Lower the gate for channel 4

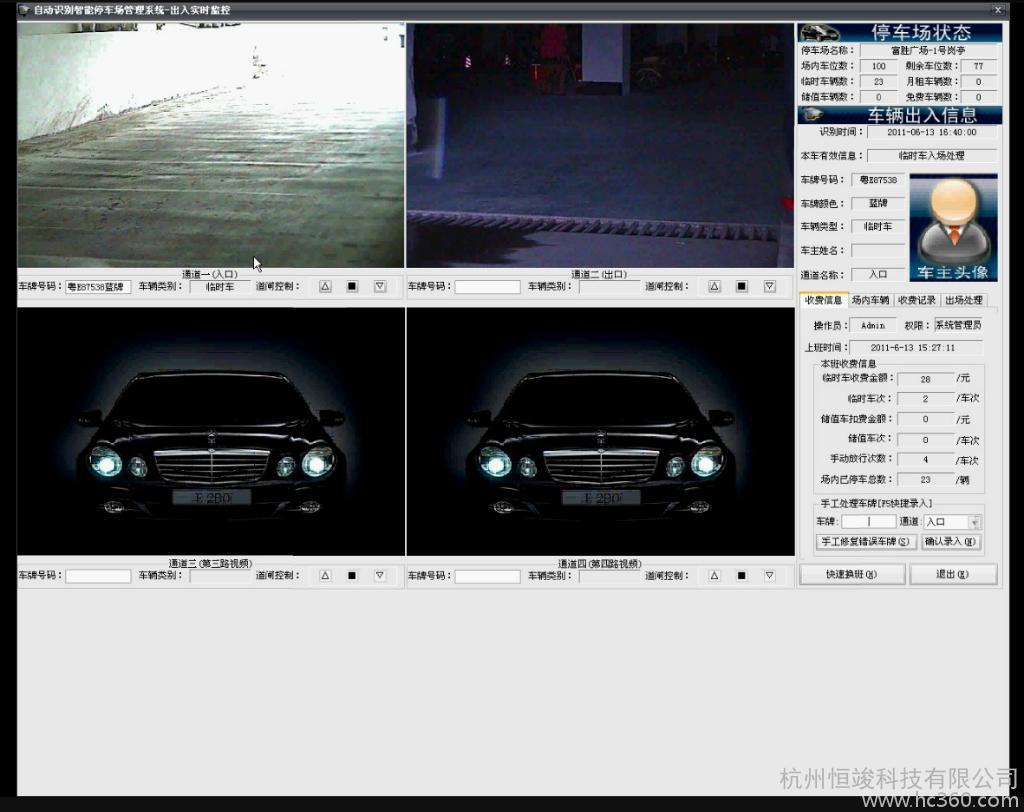pos(769,576)
